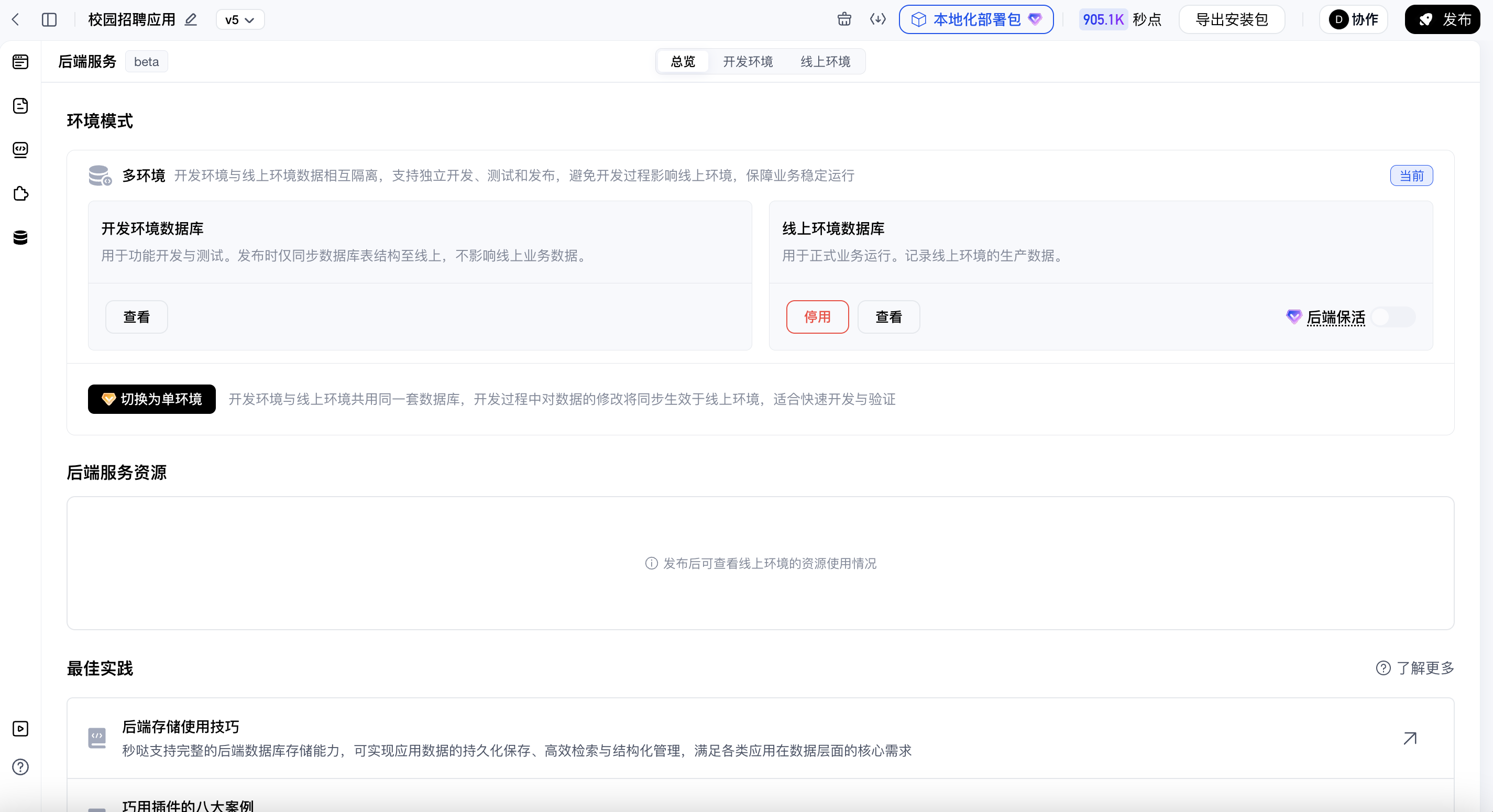Click the 发布后可查看线上环境的资源使用情况 notice

point(770,563)
